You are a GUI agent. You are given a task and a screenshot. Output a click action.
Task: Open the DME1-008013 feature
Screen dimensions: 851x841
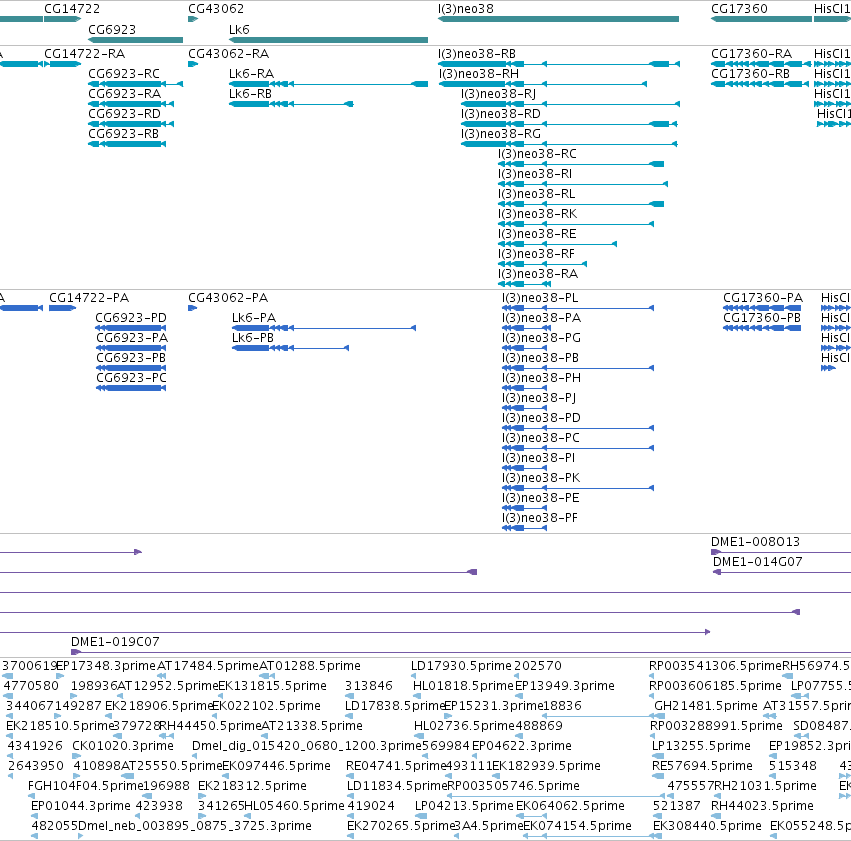pyautogui.click(x=755, y=541)
